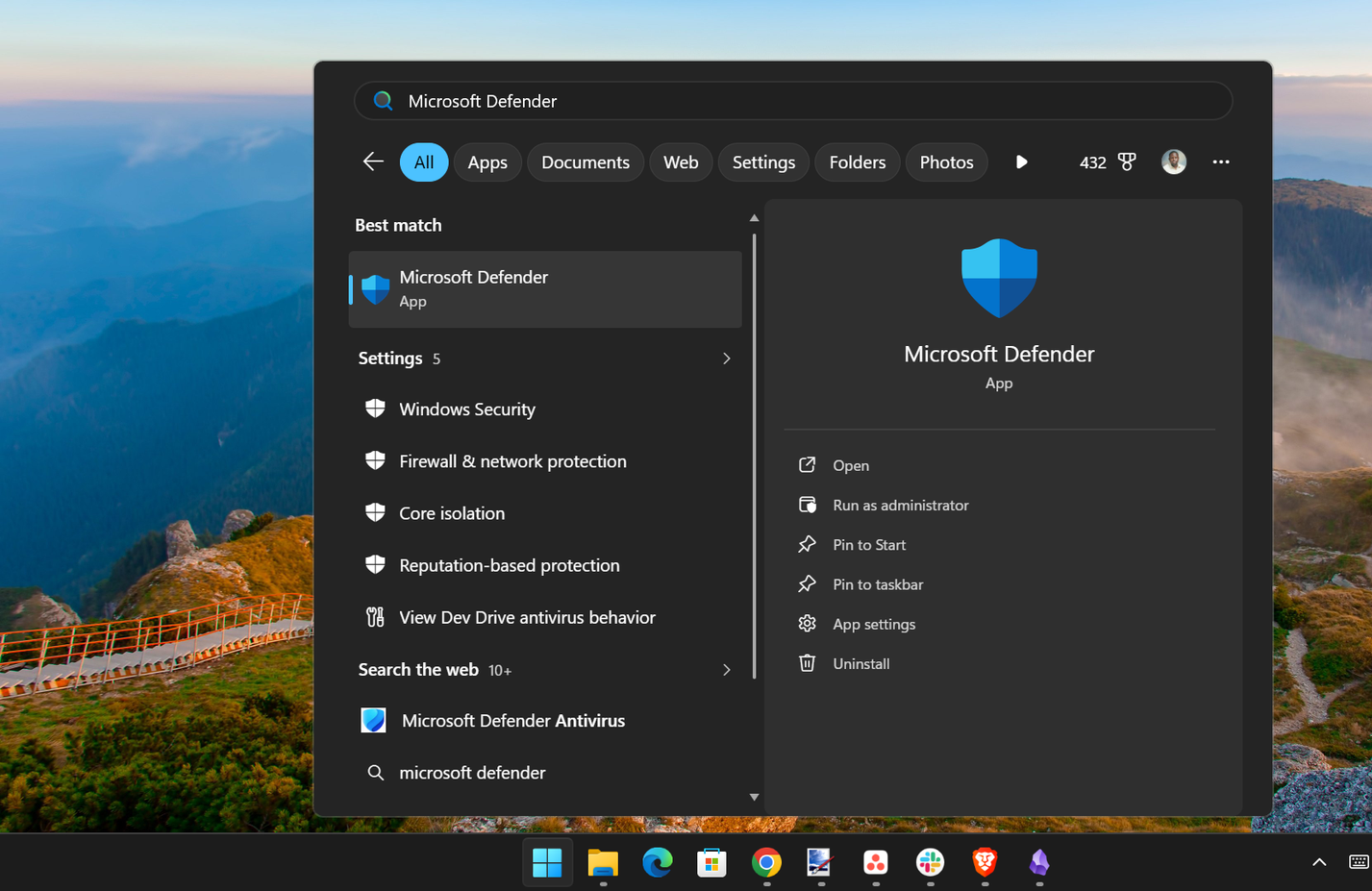Click Open in the preview pane
The height and width of the screenshot is (891, 1372).
click(x=851, y=465)
